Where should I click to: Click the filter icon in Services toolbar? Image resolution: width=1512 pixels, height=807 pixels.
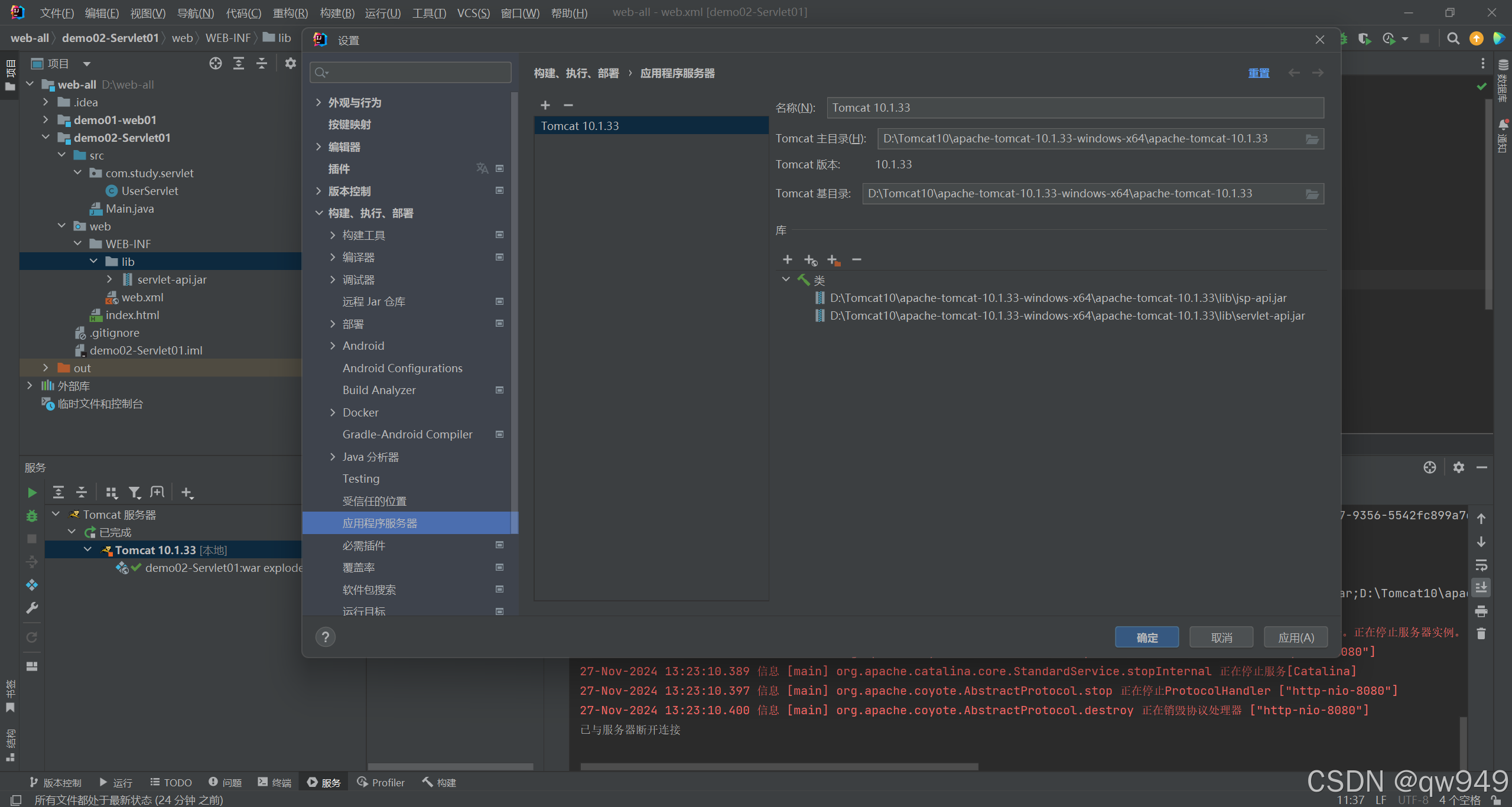134,492
